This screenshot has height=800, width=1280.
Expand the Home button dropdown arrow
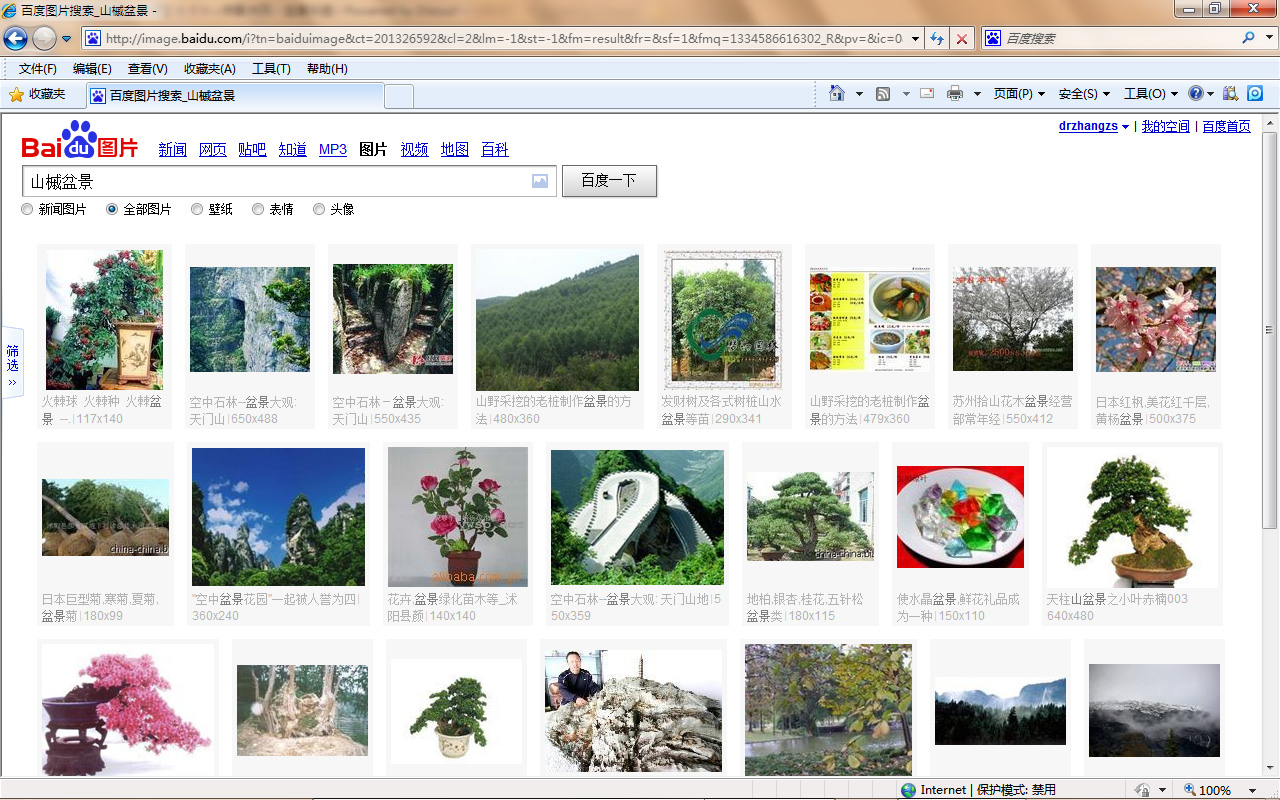pyautogui.click(x=859, y=94)
